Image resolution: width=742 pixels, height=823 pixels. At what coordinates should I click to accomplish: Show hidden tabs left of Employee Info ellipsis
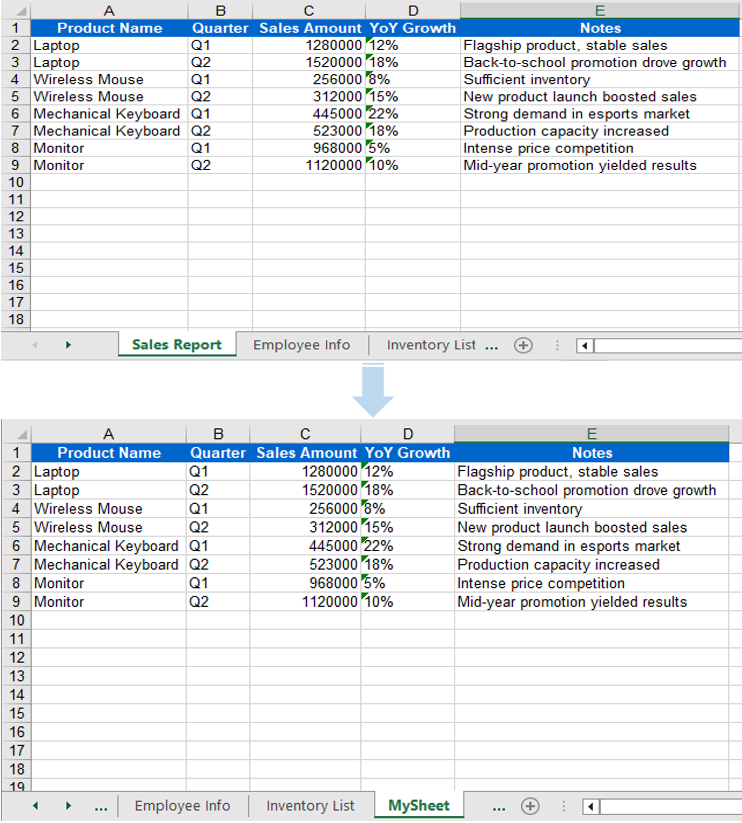coord(101,807)
